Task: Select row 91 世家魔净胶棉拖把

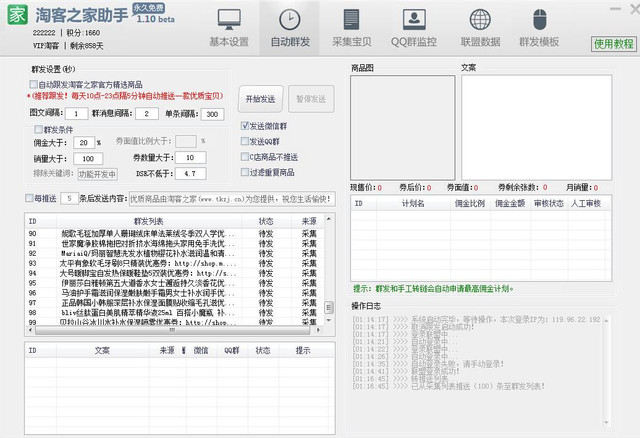Action: 174,243
